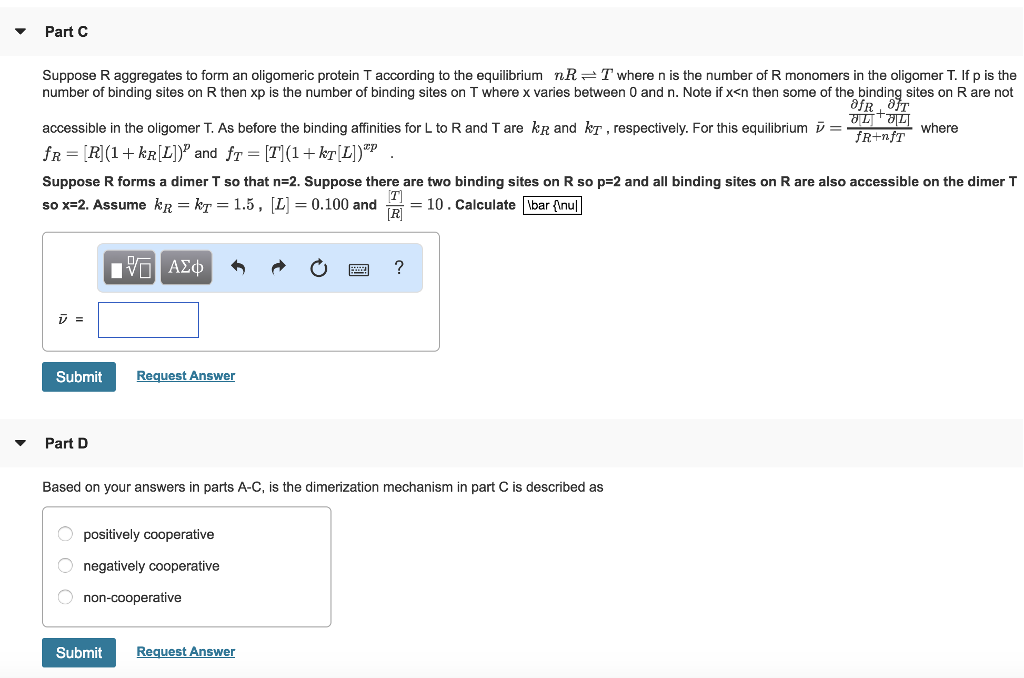
Task: Select the positively cooperative option
Action: click(x=65, y=533)
